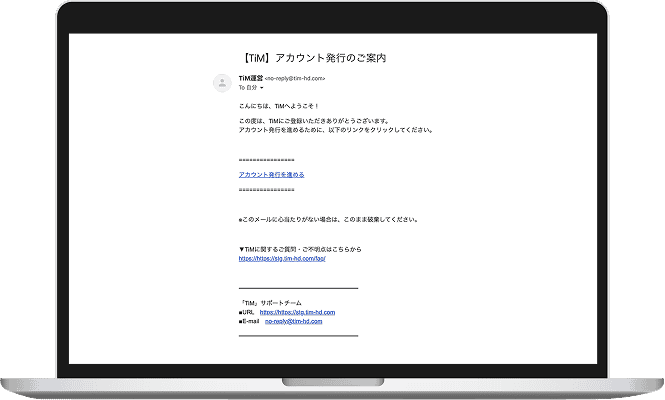Click the "To 自分" recipient text
This screenshot has width=665, height=400.
tap(248, 88)
